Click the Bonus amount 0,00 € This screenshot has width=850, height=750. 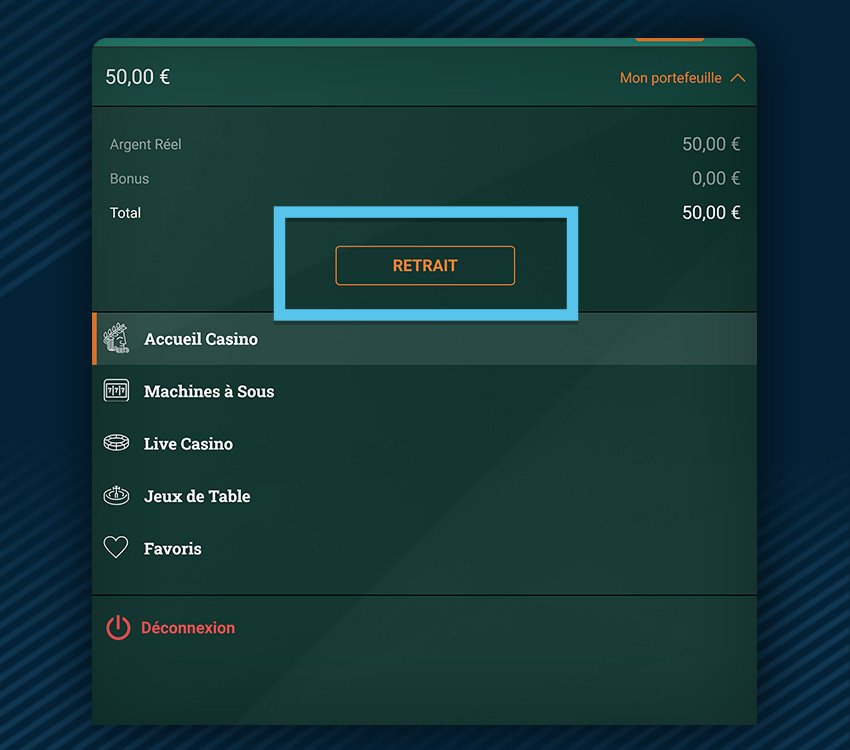[x=716, y=178]
